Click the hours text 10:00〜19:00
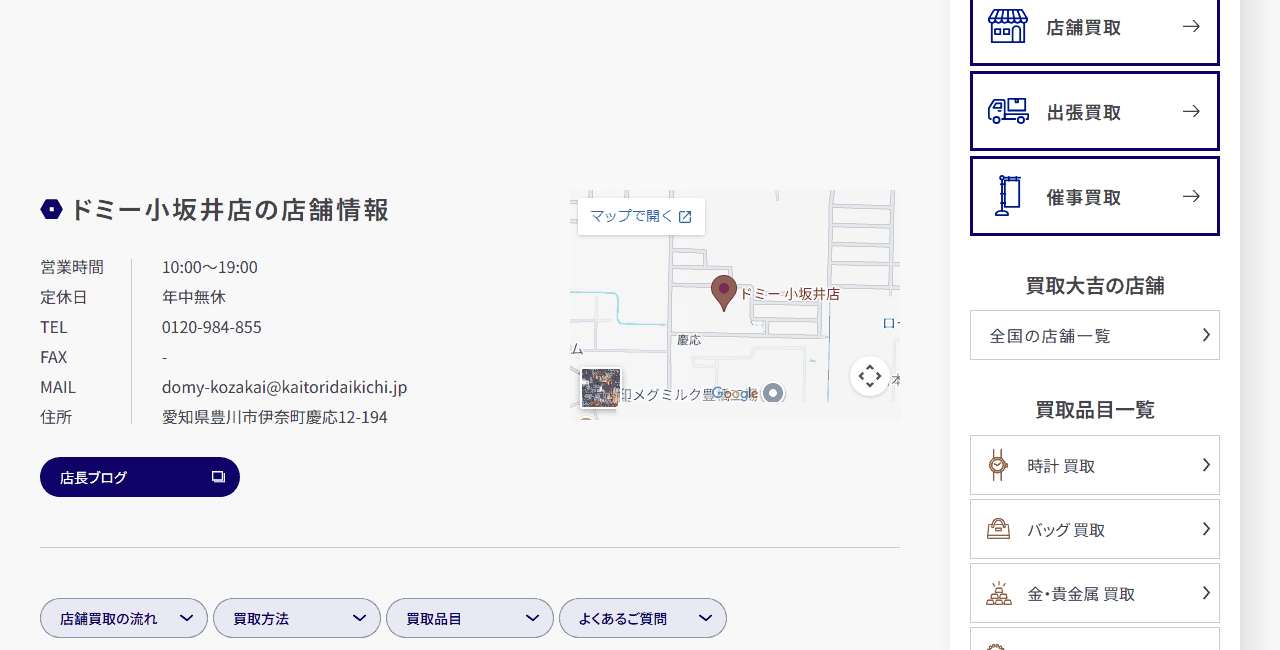The width and height of the screenshot is (1280, 650). [x=210, y=267]
